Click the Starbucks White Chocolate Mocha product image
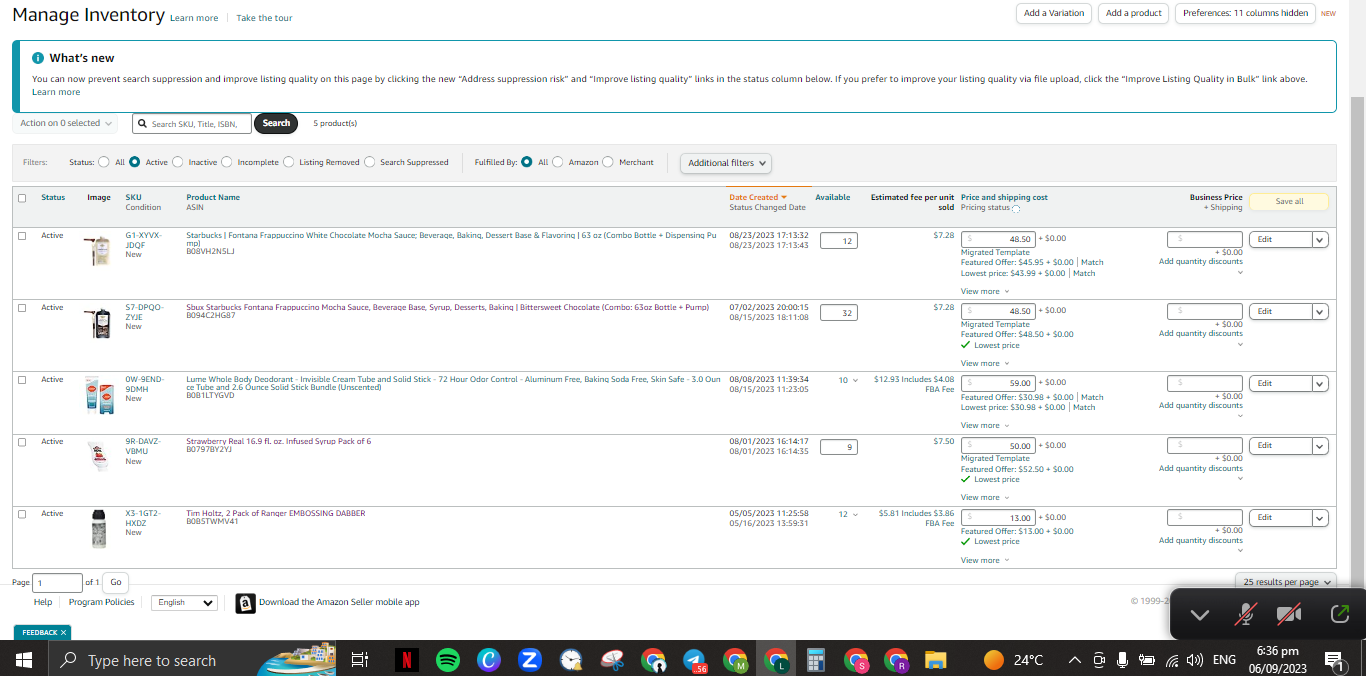Viewport: 1366px width, 676px height. pos(99,250)
